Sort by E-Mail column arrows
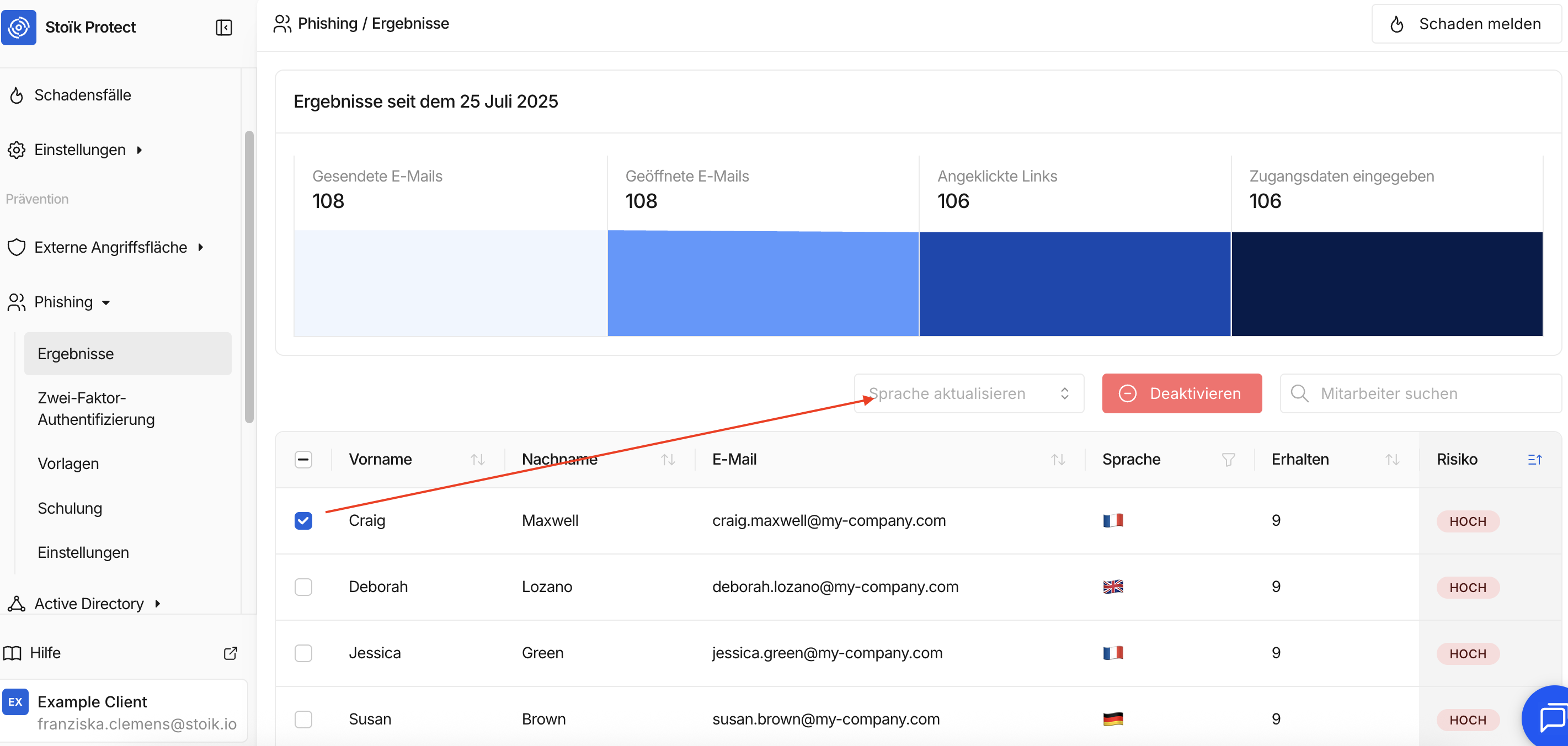1568x746 pixels. click(1057, 460)
